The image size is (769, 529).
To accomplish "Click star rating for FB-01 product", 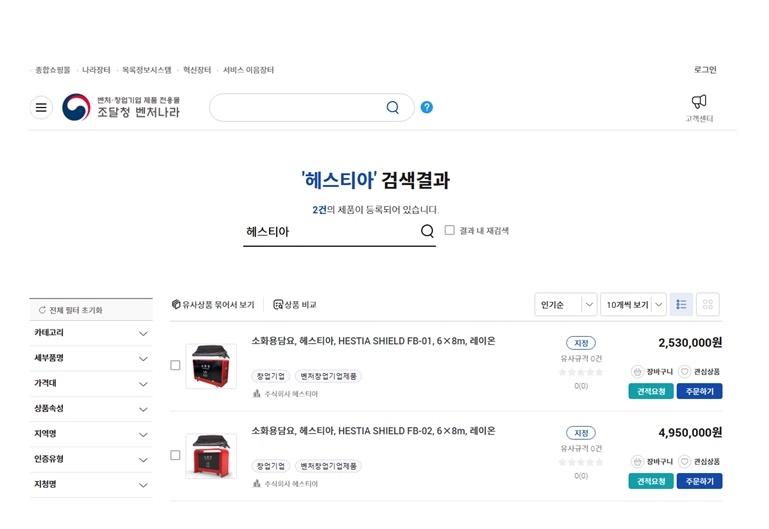I will point(581,372).
